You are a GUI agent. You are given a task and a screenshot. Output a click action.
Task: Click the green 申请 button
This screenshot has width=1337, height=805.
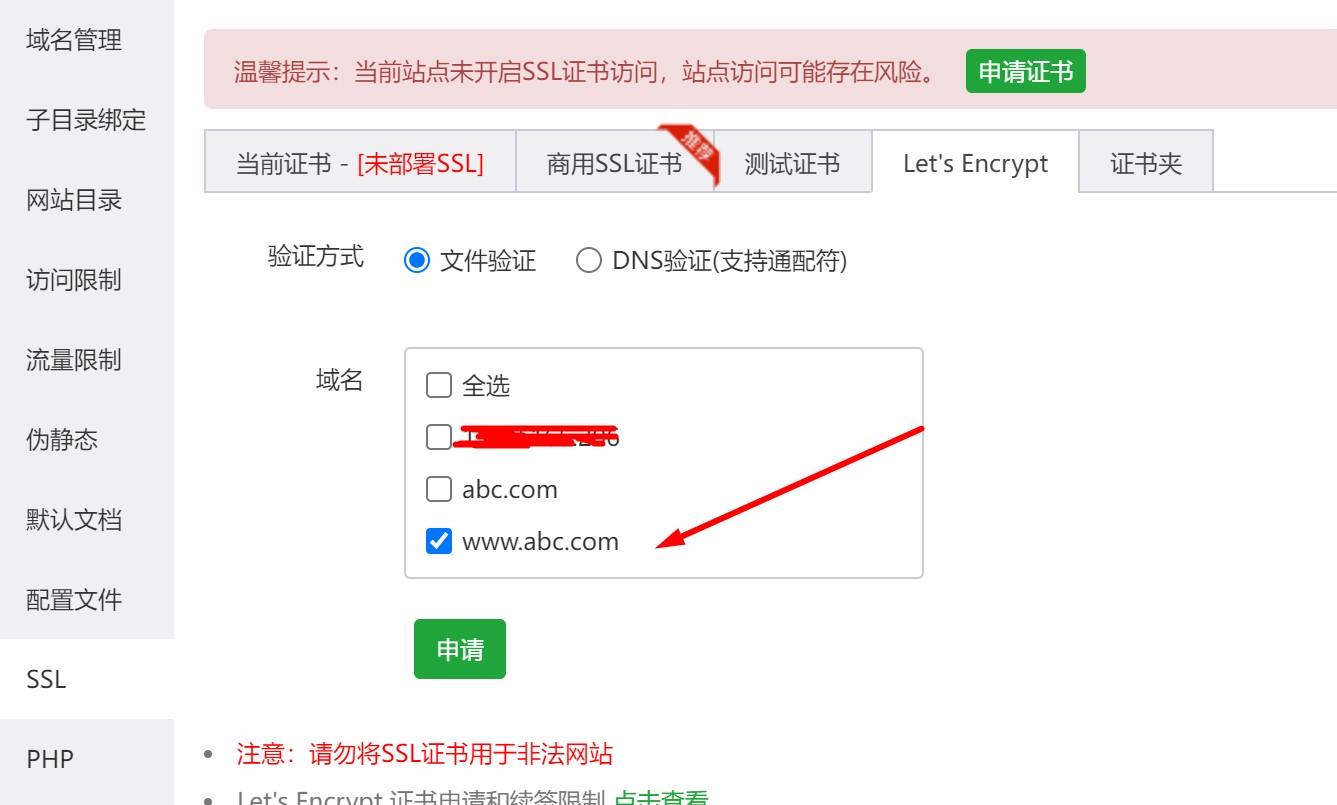[x=460, y=649]
